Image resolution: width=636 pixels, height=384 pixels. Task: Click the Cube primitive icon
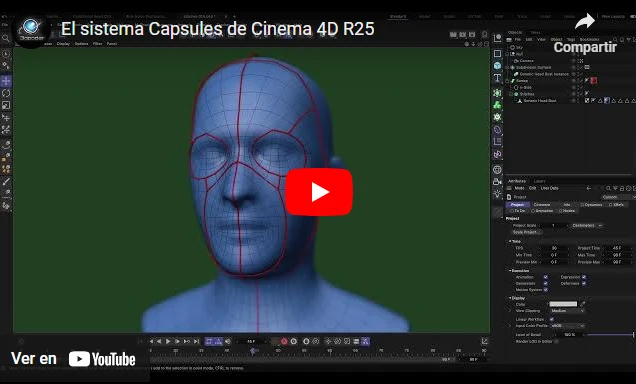pos(498,65)
